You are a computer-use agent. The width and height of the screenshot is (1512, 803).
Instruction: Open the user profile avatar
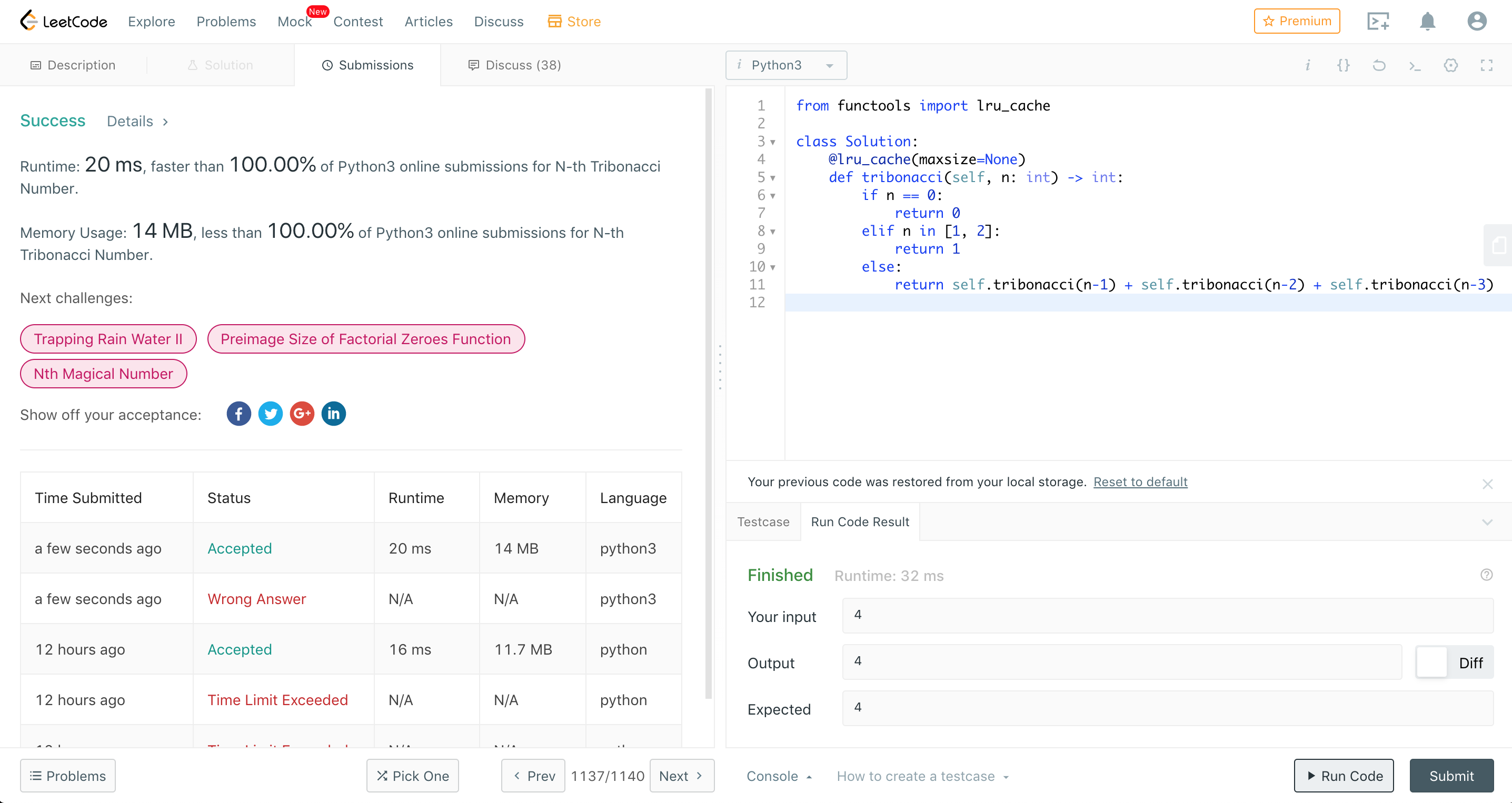[x=1477, y=21]
